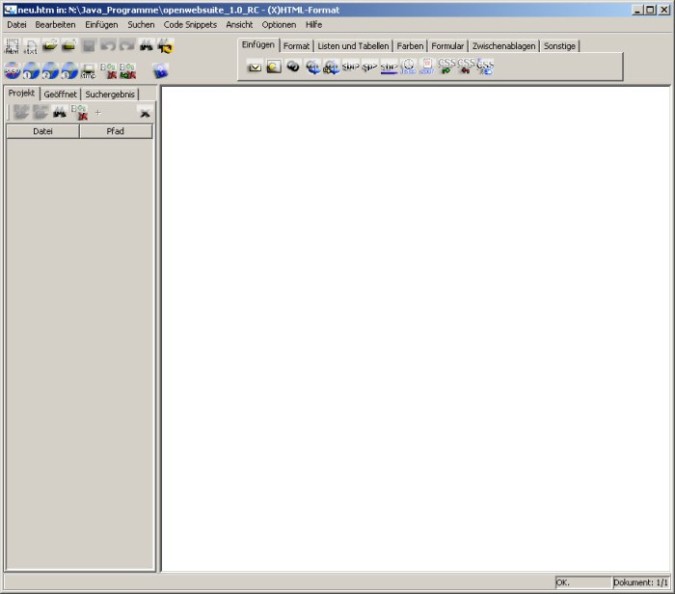Open the Datei menu
Image resolution: width=675 pixels, height=594 pixels.
point(17,25)
